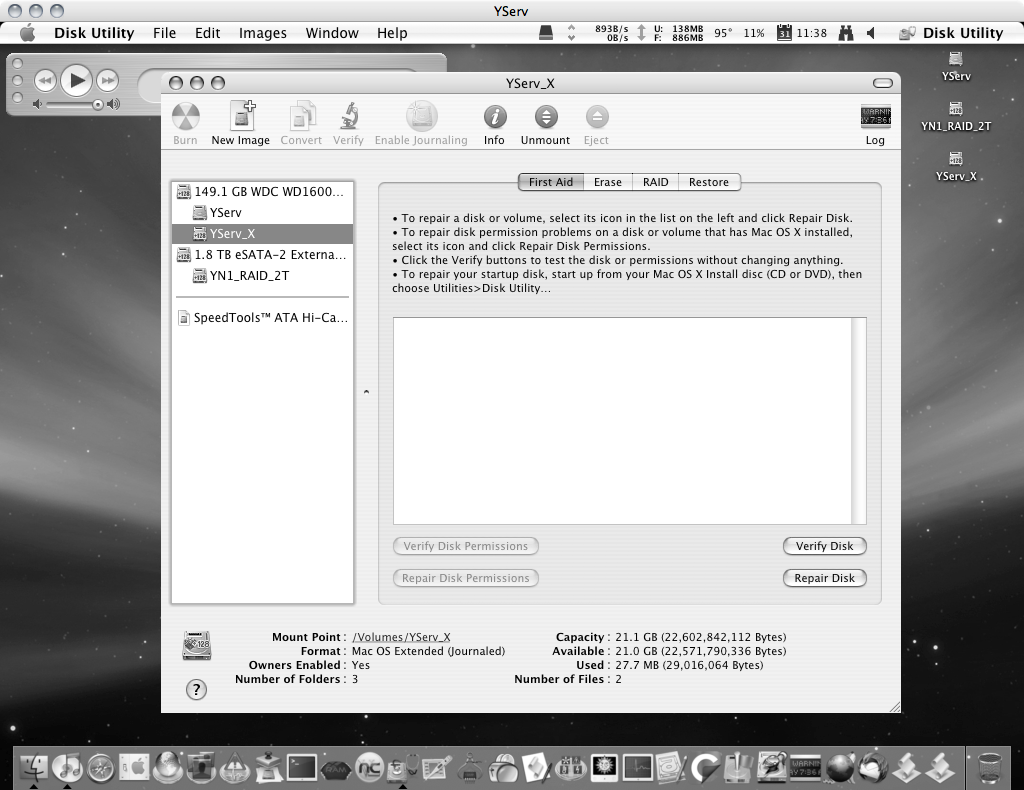This screenshot has width=1024, height=790.
Task: Mute via small speaker icon in iTunes
Action: tap(37, 104)
